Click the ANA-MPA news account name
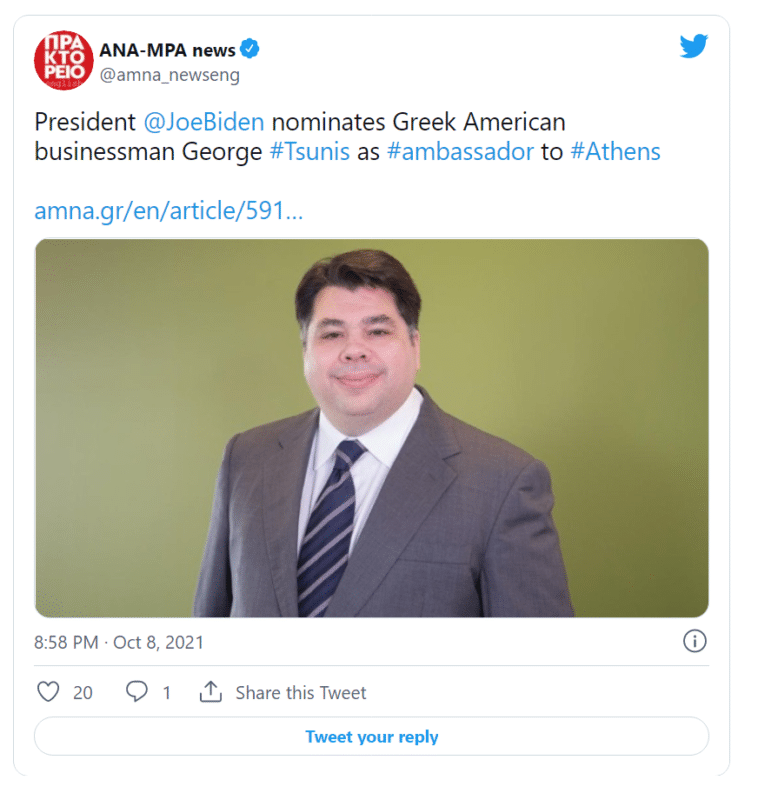758x800 pixels. click(x=167, y=51)
